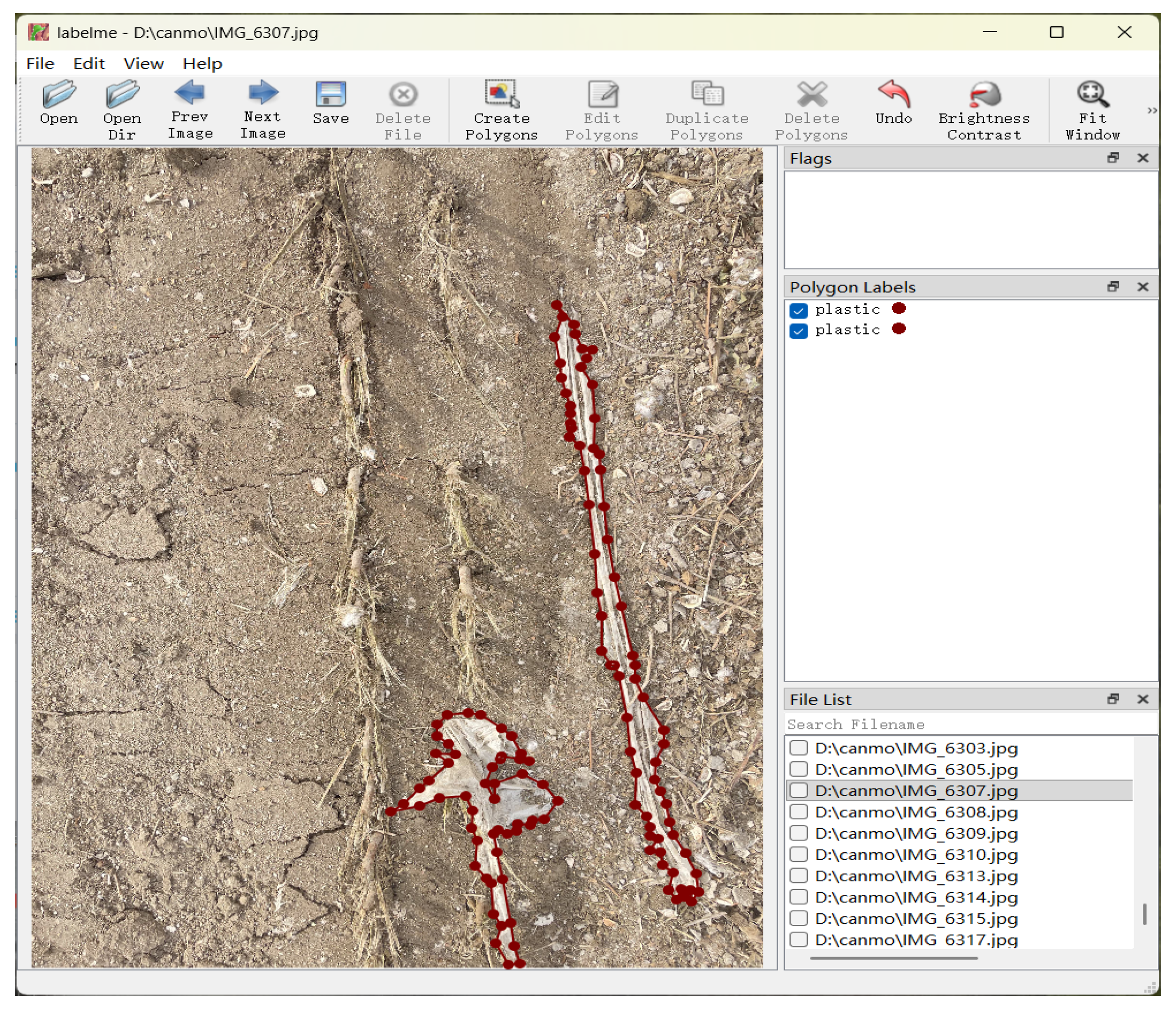Open the View menu
The height and width of the screenshot is (1009, 1176).
point(144,64)
